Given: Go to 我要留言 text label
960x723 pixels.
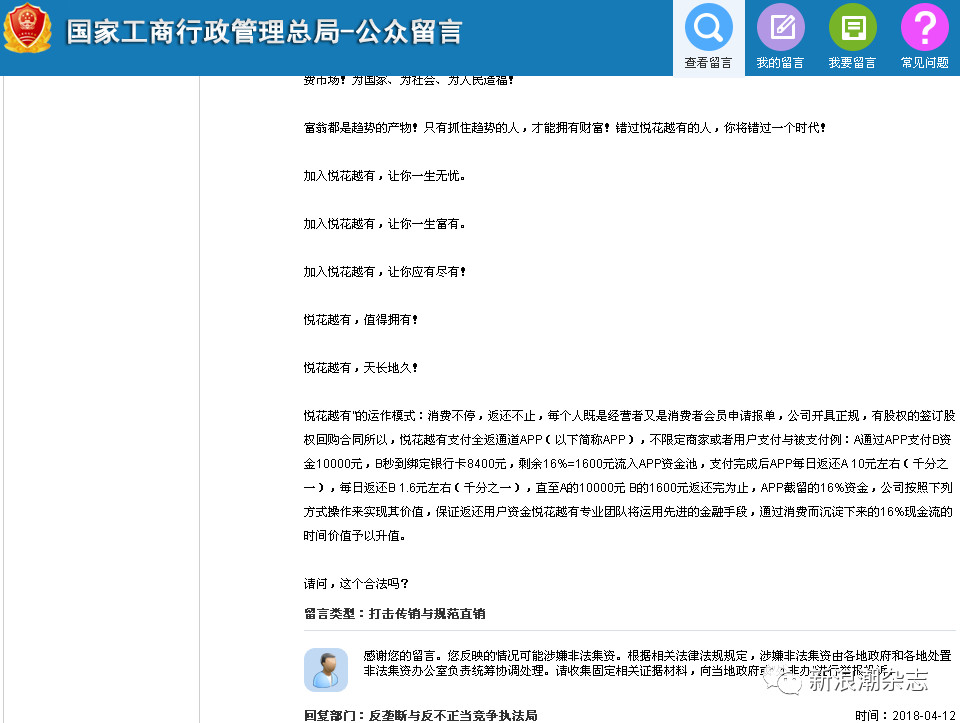Looking at the screenshot, I should [x=852, y=63].
